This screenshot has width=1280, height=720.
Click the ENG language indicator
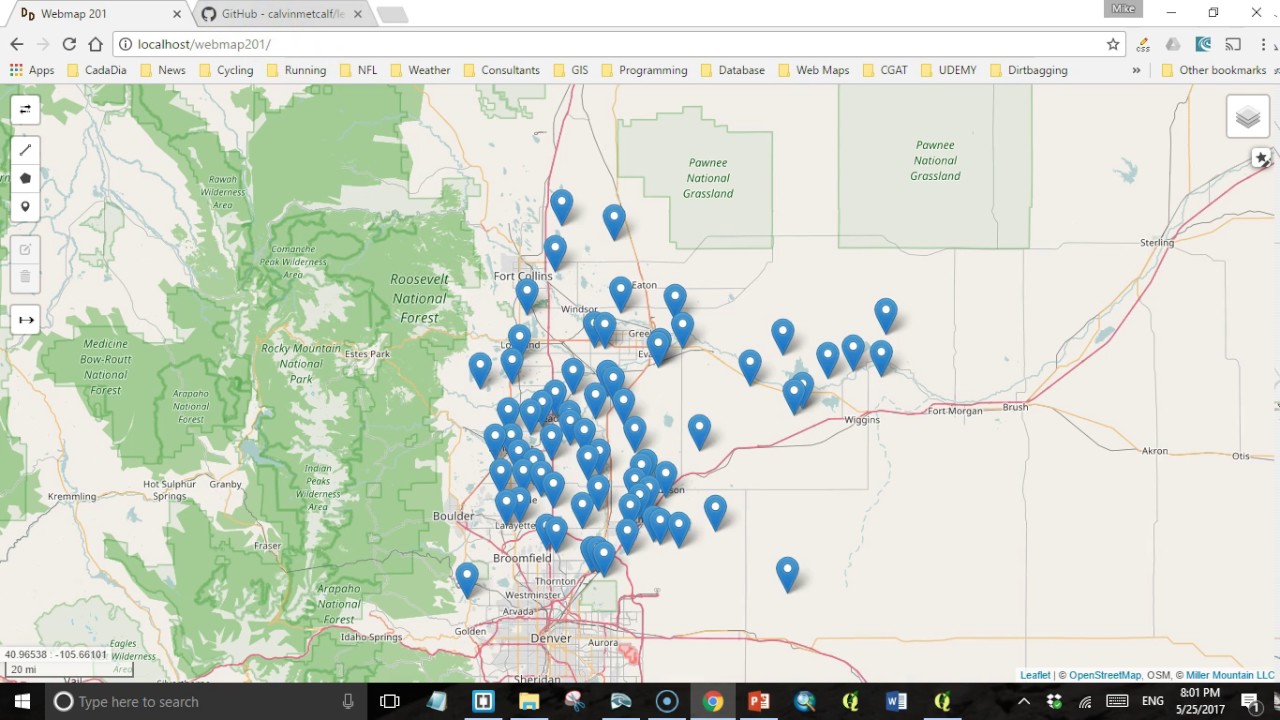[1153, 702]
